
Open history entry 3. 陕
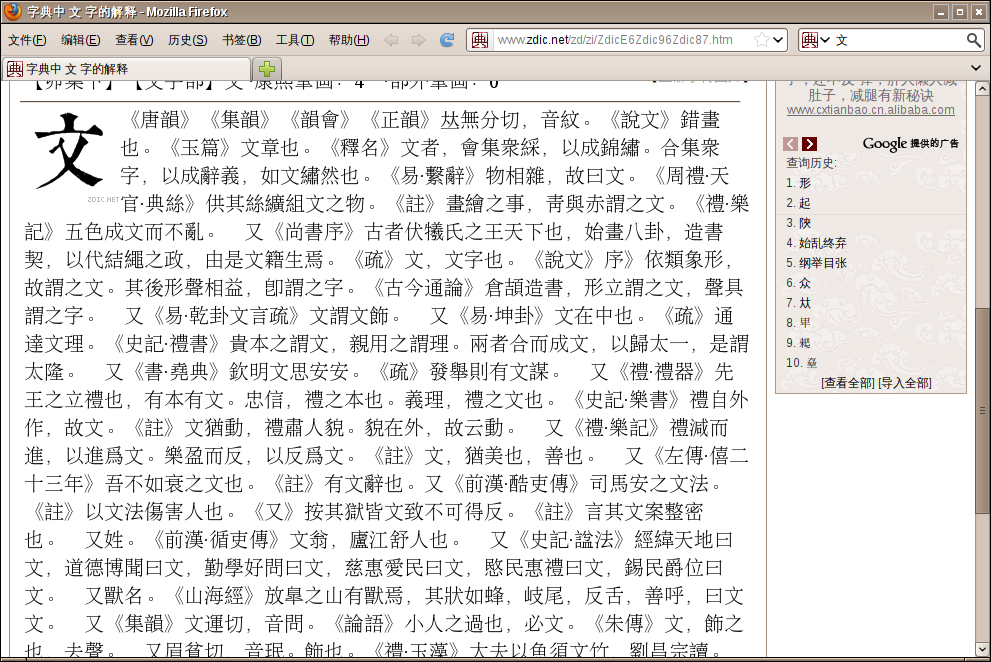click(x=798, y=223)
